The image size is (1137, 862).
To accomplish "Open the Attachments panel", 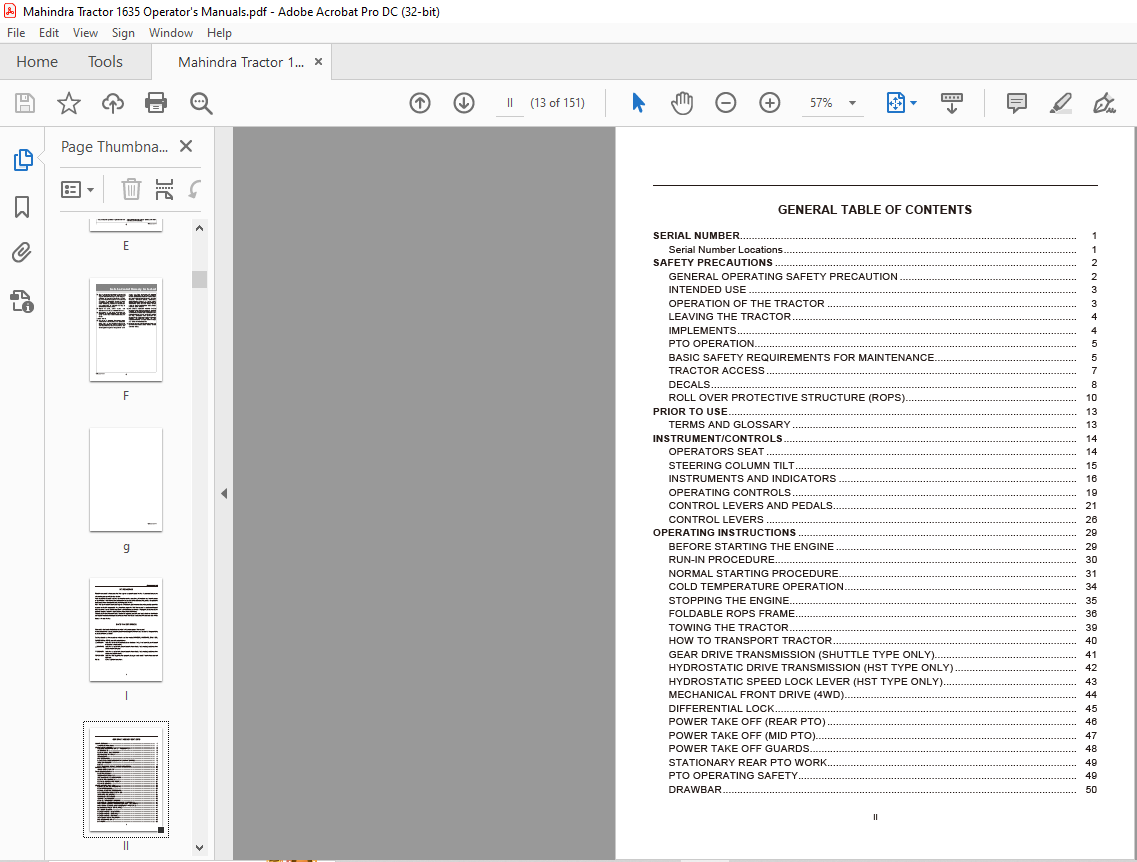I will click(22, 253).
